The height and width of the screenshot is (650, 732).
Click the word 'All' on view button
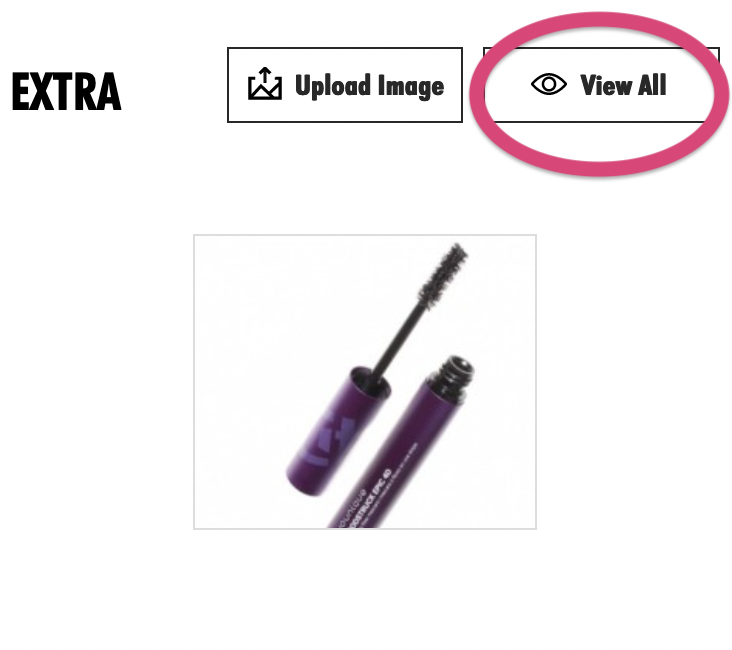[652, 85]
